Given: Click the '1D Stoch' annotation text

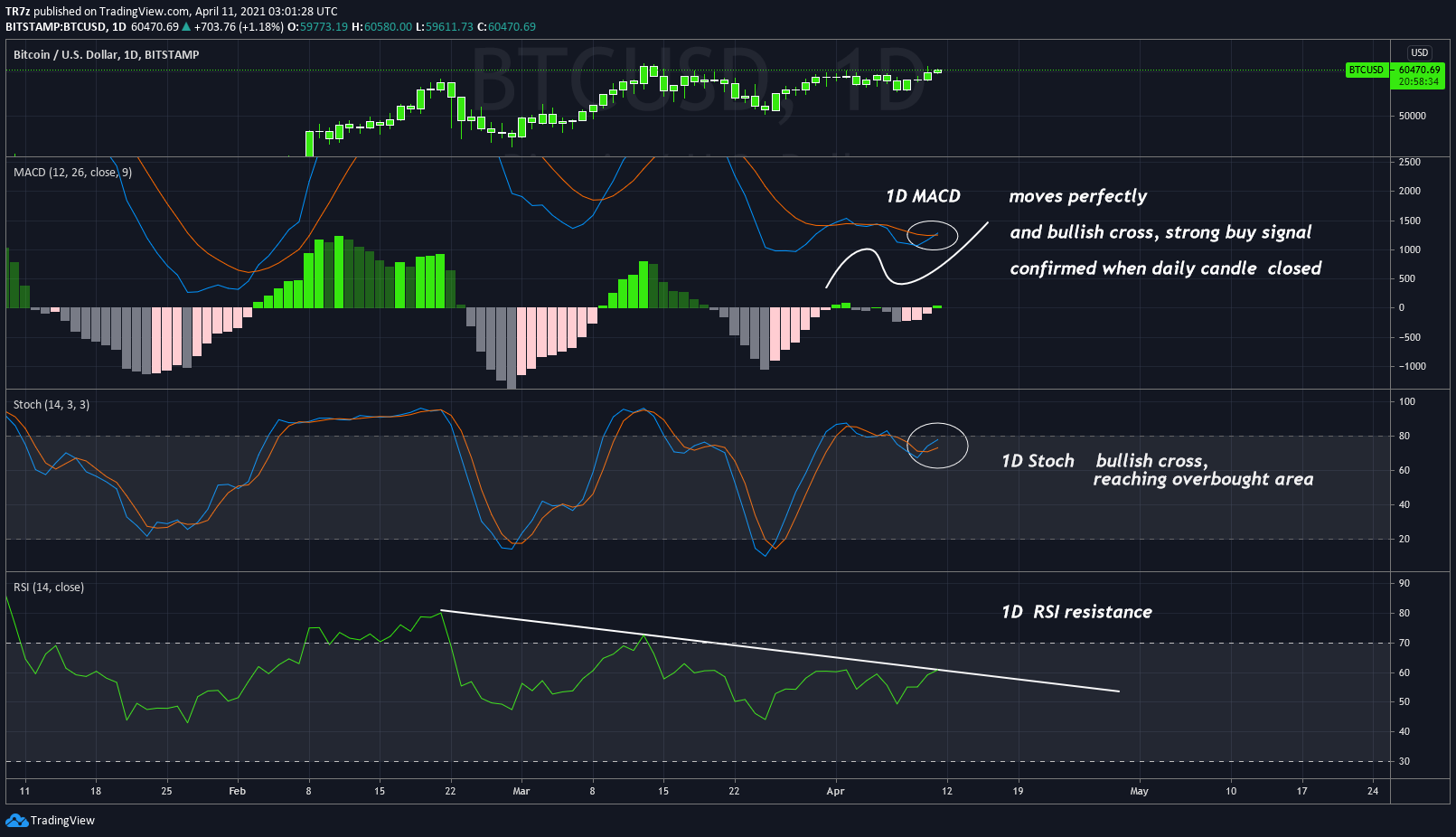Looking at the screenshot, I should [1038, 461].
